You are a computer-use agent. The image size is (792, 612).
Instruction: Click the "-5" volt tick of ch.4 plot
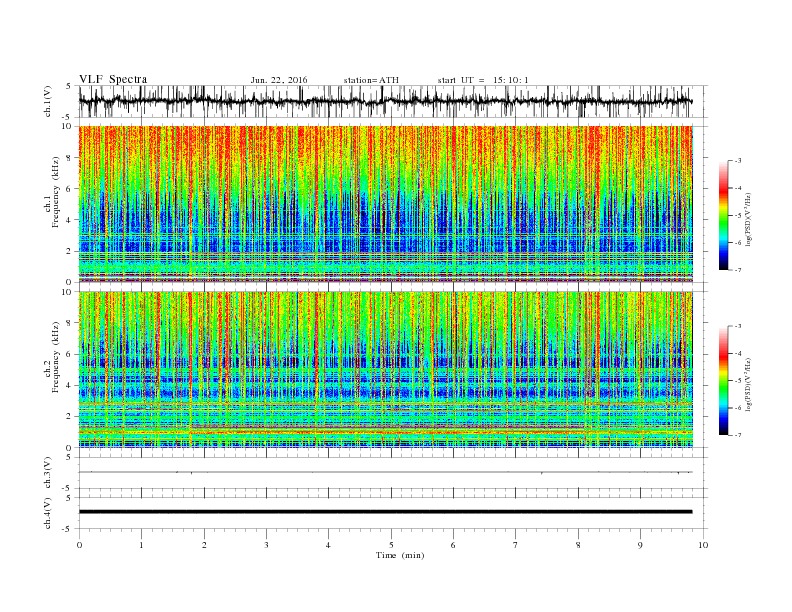[x=67, y=529]
